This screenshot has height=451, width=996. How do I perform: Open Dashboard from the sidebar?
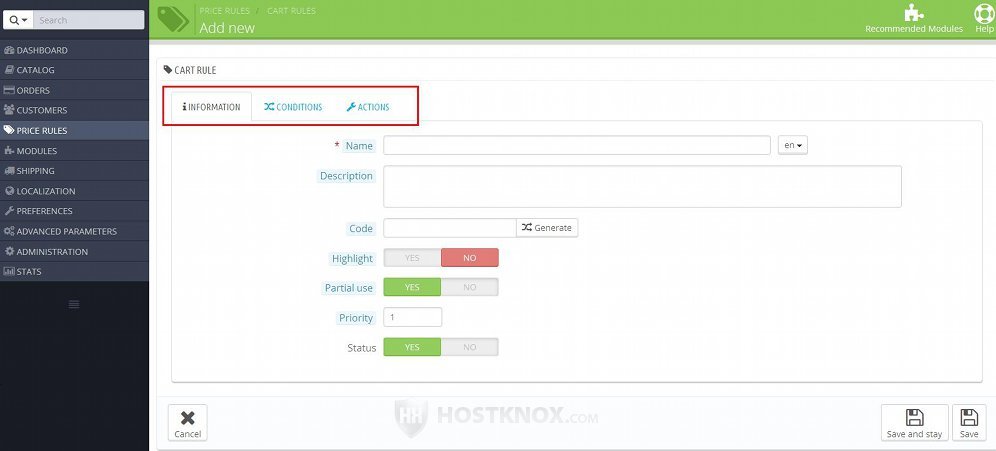[x=74, y=50]
